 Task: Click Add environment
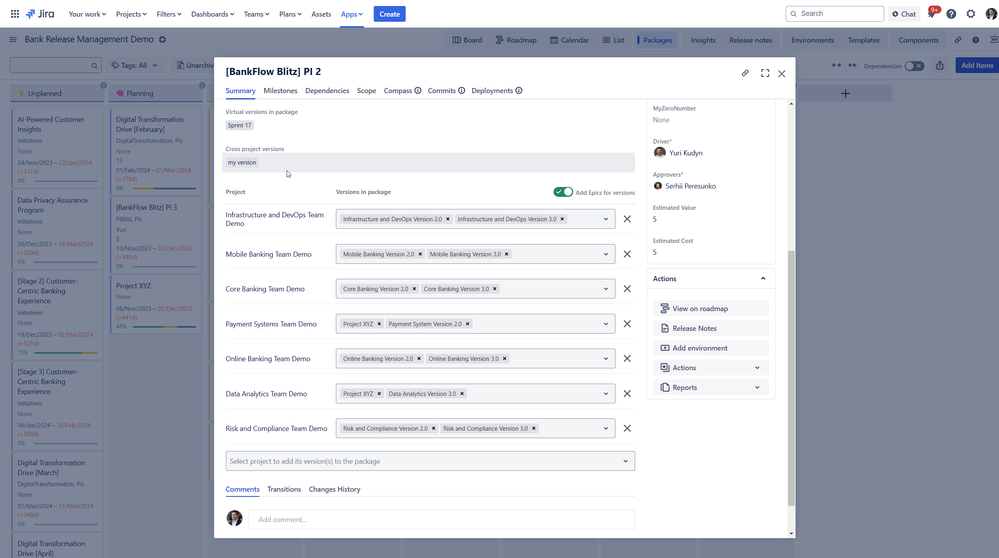click(x=711, y=348)
